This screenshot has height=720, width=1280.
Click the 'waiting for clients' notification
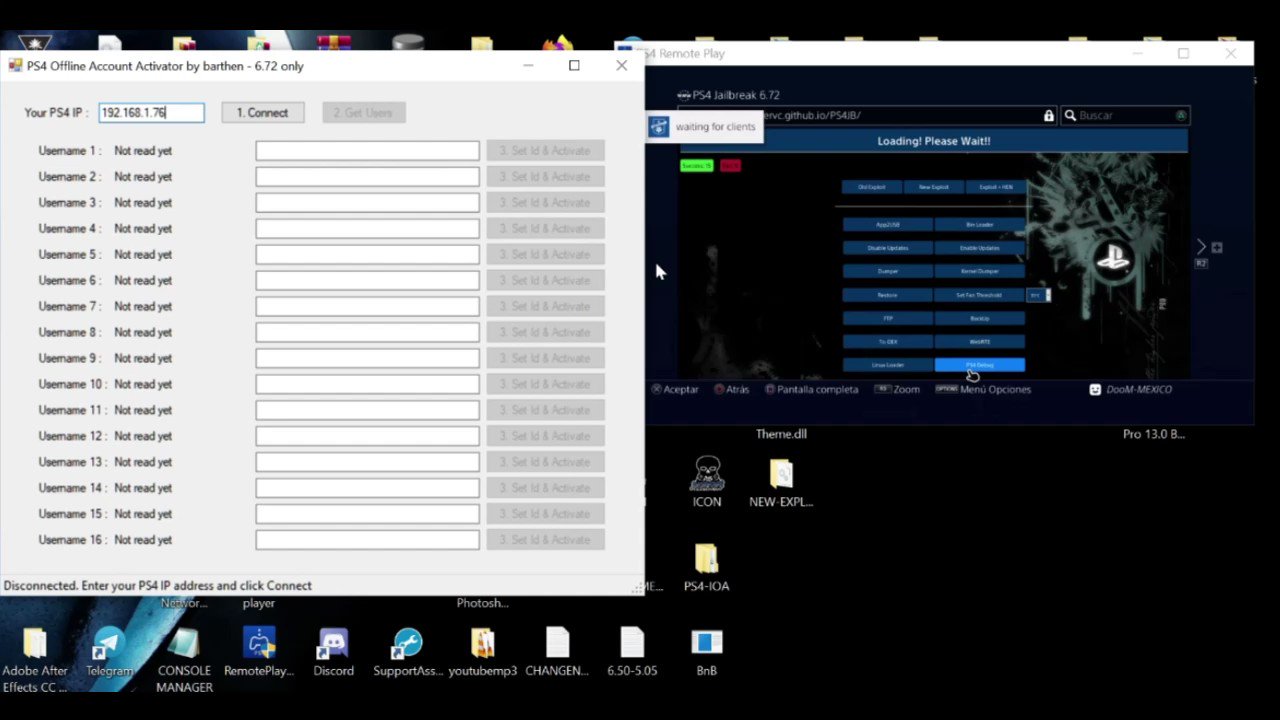704,127
